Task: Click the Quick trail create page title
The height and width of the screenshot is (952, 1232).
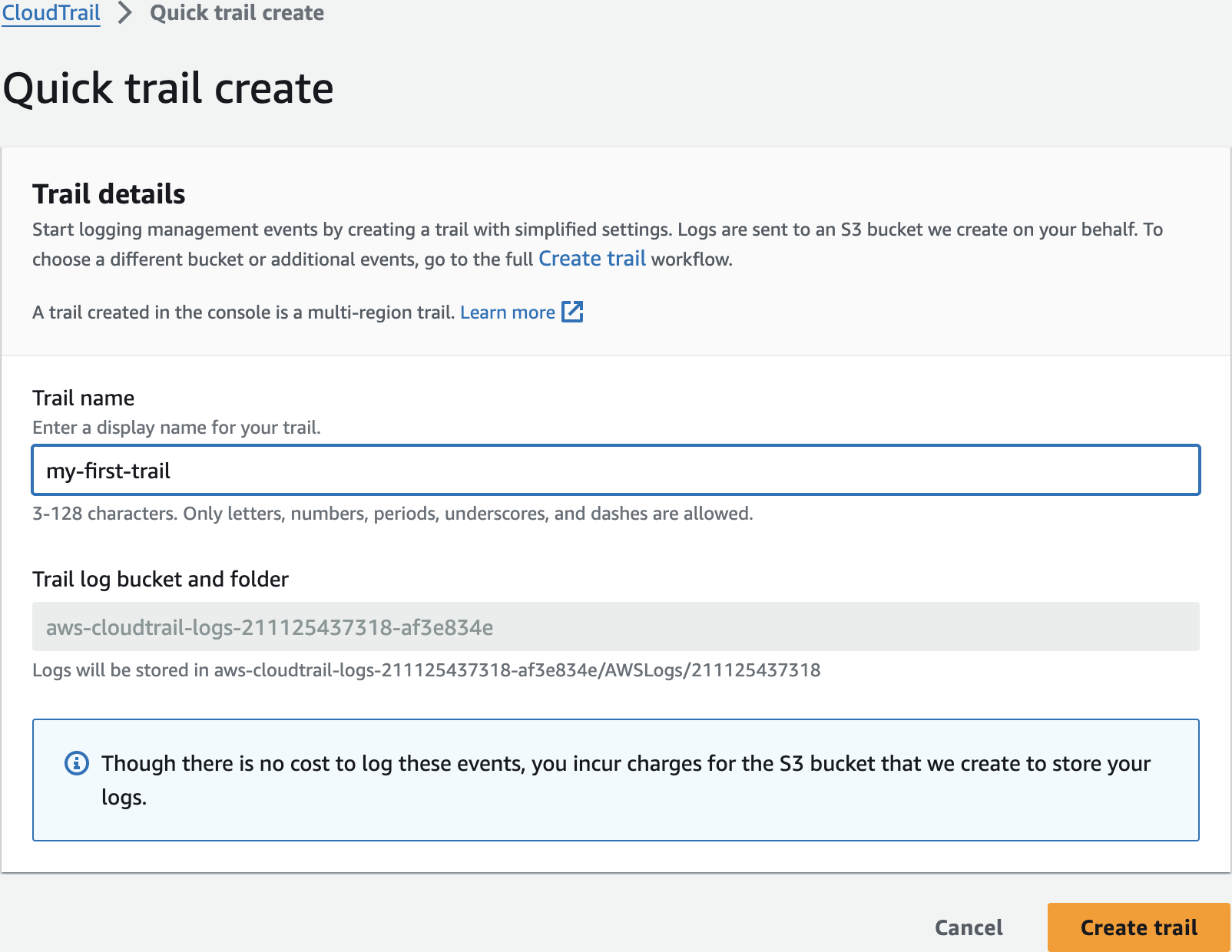Action: pyautogui.click(x=168, y=88)
